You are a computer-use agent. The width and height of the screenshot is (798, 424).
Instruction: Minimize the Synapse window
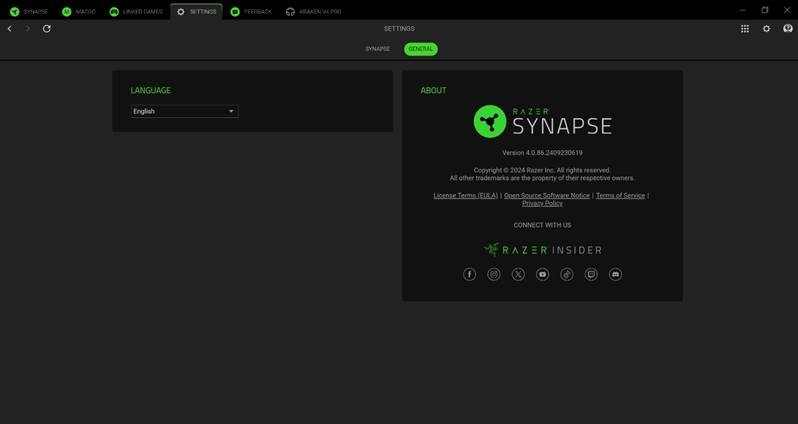pos(743,10)
